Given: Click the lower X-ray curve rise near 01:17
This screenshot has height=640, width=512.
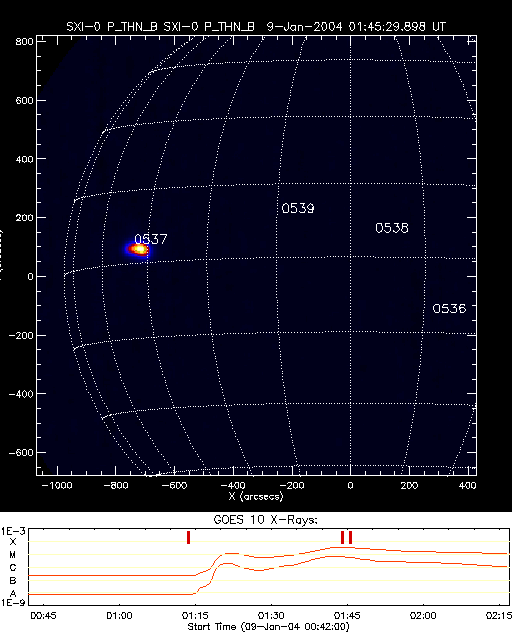Looking at the screenshot, I should point(204,585).
